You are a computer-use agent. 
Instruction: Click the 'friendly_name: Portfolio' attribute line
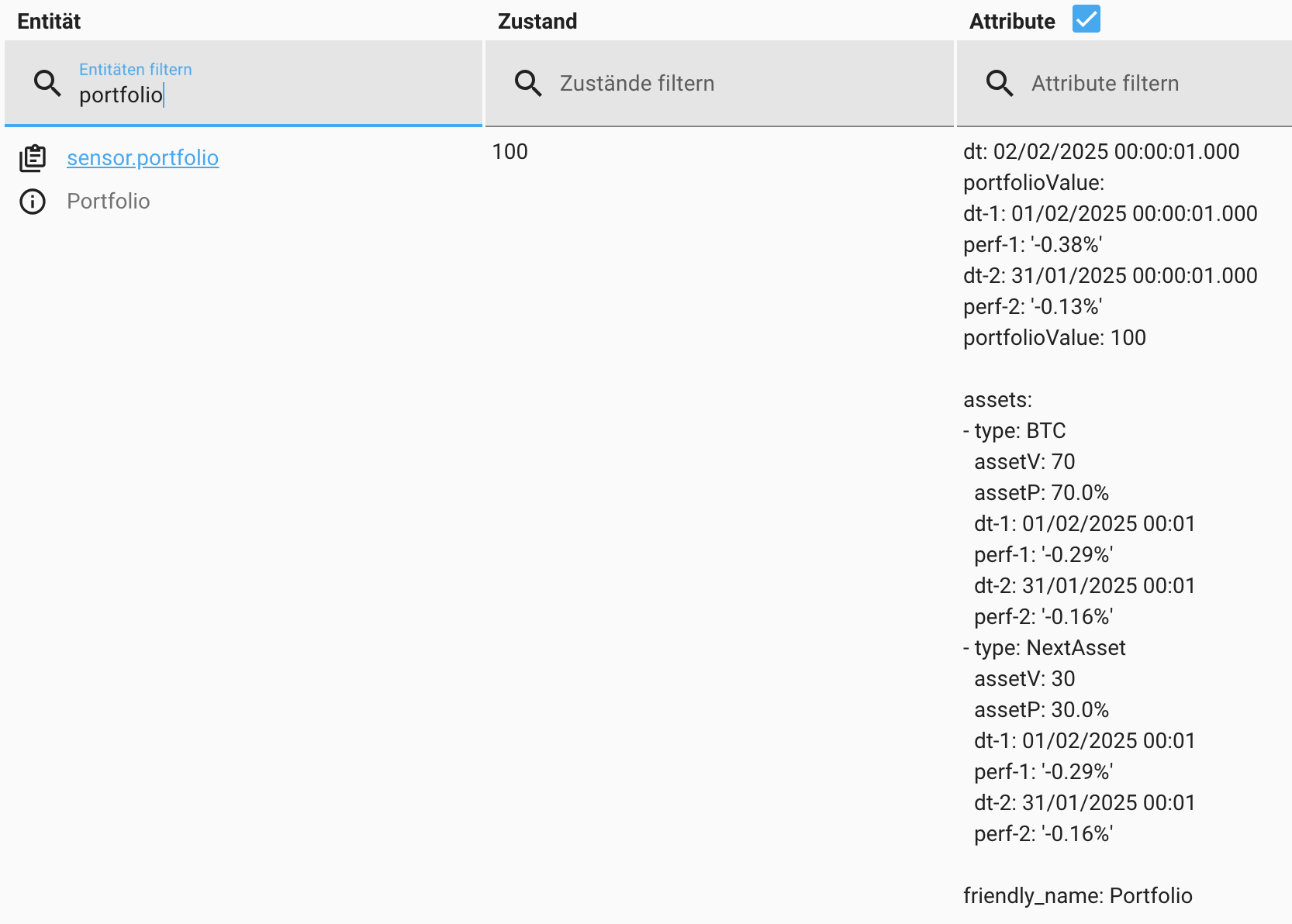click(x=1077, y=896)
